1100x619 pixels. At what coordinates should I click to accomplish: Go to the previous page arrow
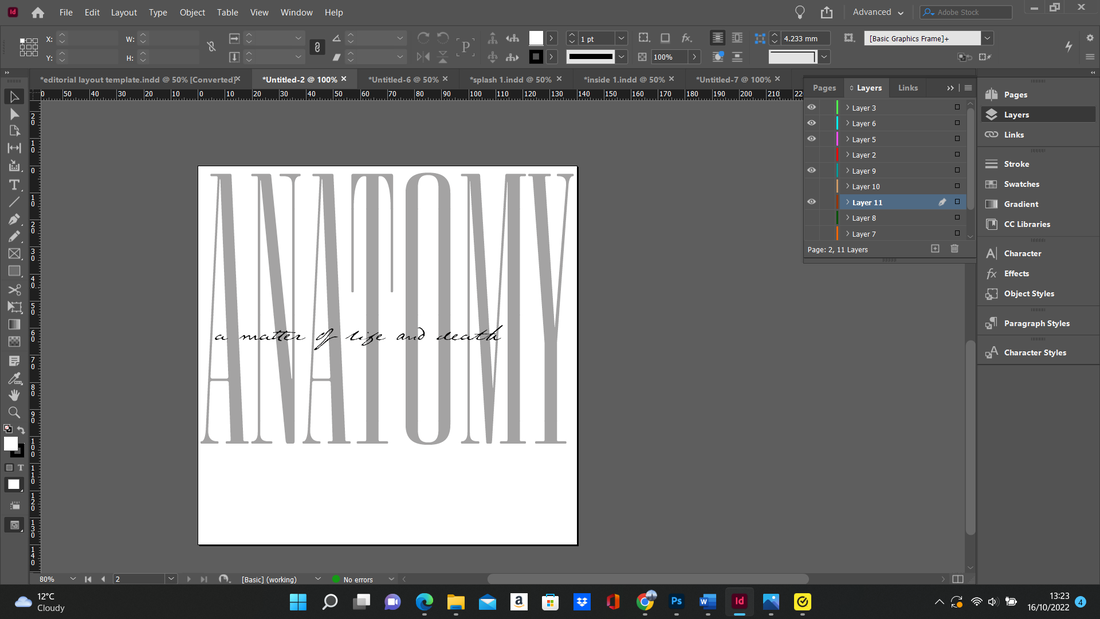coord(103,579)
